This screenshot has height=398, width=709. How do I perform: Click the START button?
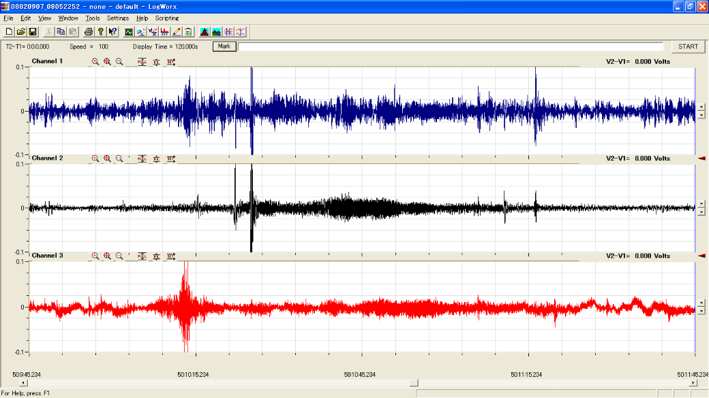(688, 47)
